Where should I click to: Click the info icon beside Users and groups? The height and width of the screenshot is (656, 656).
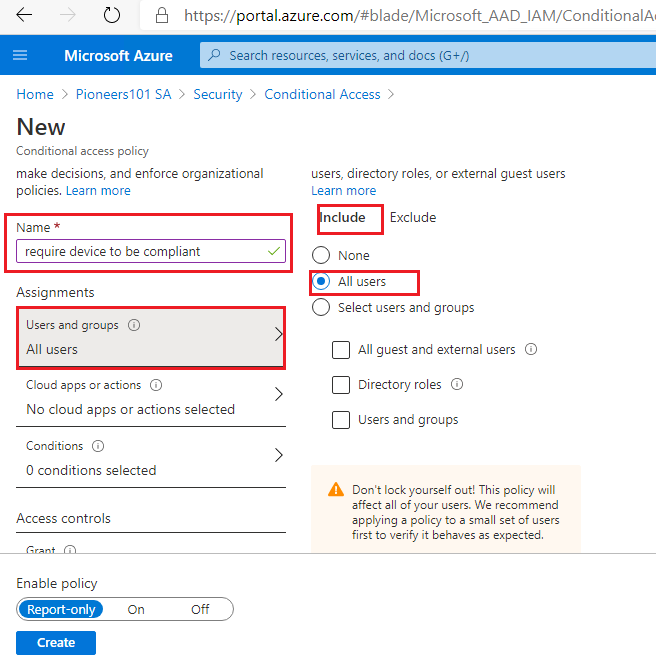(134, 325)
